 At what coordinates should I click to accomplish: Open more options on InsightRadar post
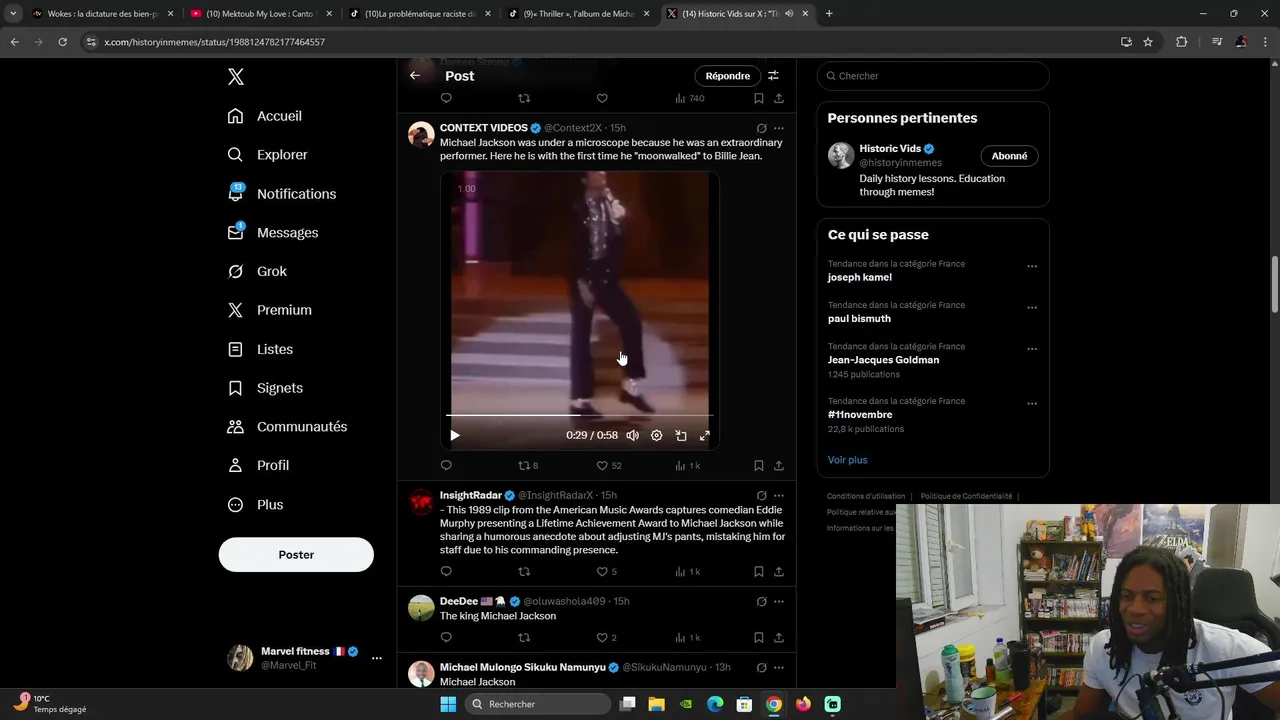point(779,495)
